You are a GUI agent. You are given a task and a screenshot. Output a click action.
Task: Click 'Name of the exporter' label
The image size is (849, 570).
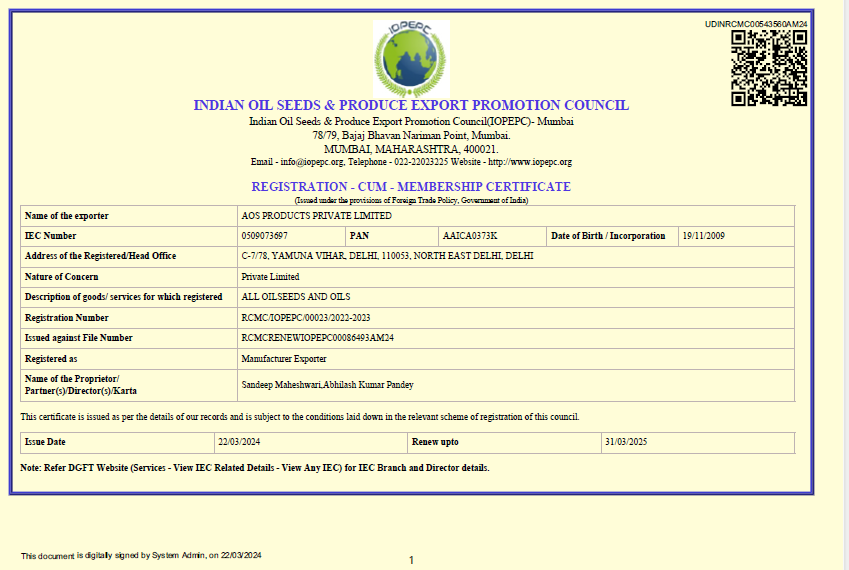[x=67, y=216]
